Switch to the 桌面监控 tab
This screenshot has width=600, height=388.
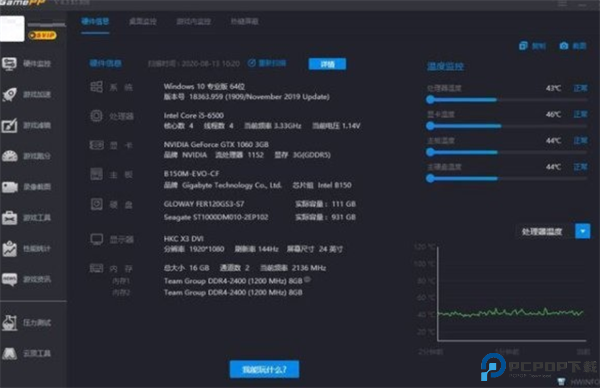pyautogui.click(x=143, y=21)
